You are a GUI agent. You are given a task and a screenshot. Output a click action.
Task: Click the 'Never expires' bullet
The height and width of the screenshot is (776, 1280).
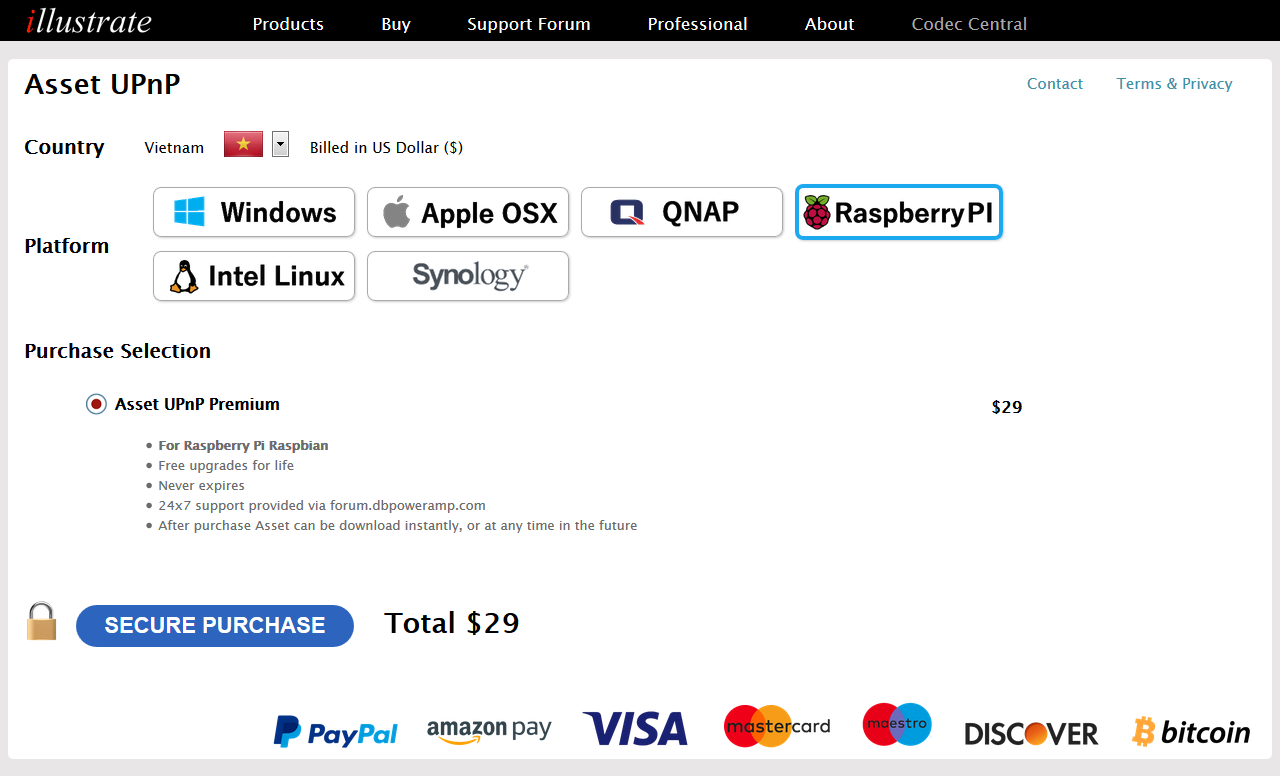pyautogui.click(x=201, y=486)
